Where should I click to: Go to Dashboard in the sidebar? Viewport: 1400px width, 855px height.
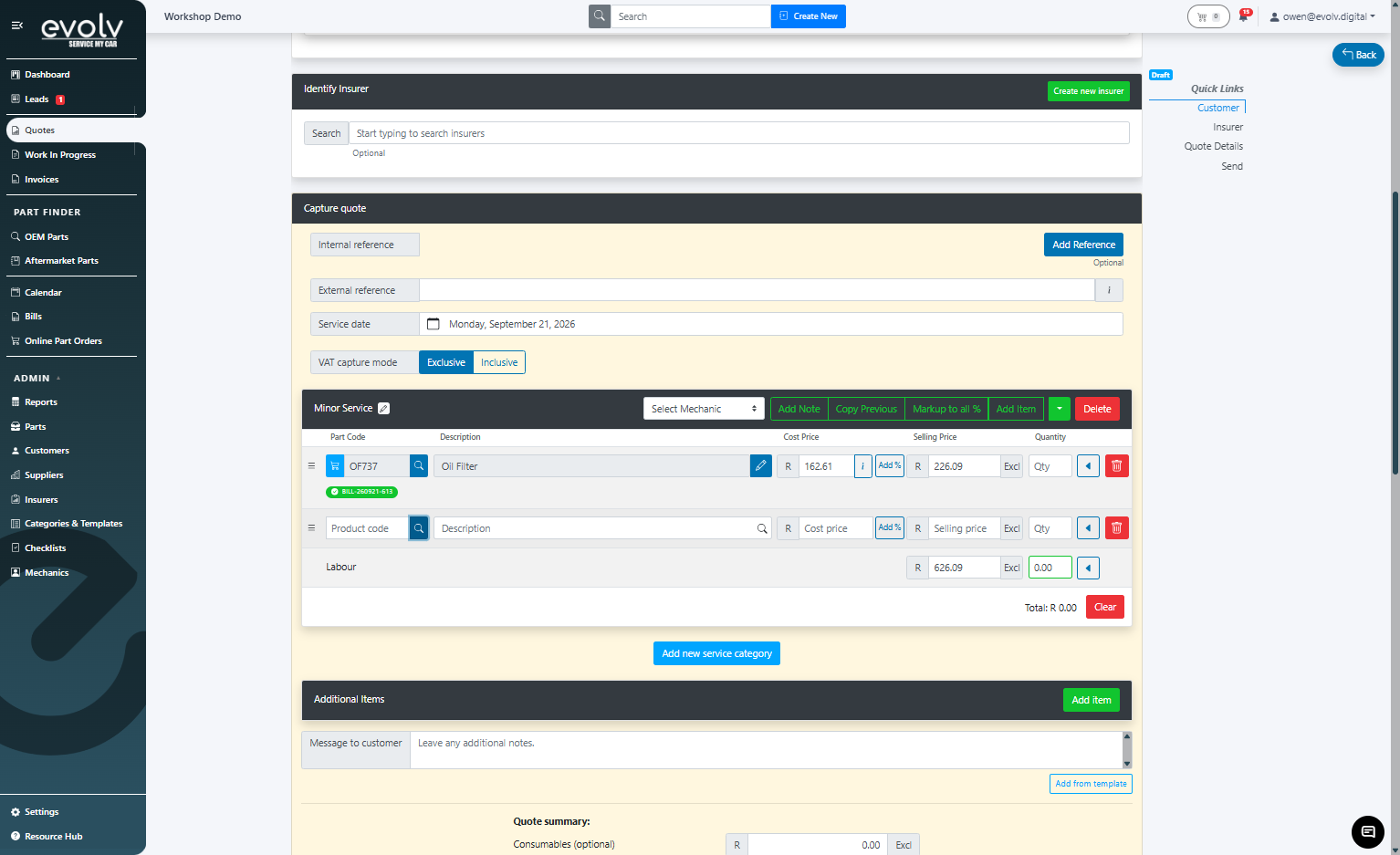[47, 75]
